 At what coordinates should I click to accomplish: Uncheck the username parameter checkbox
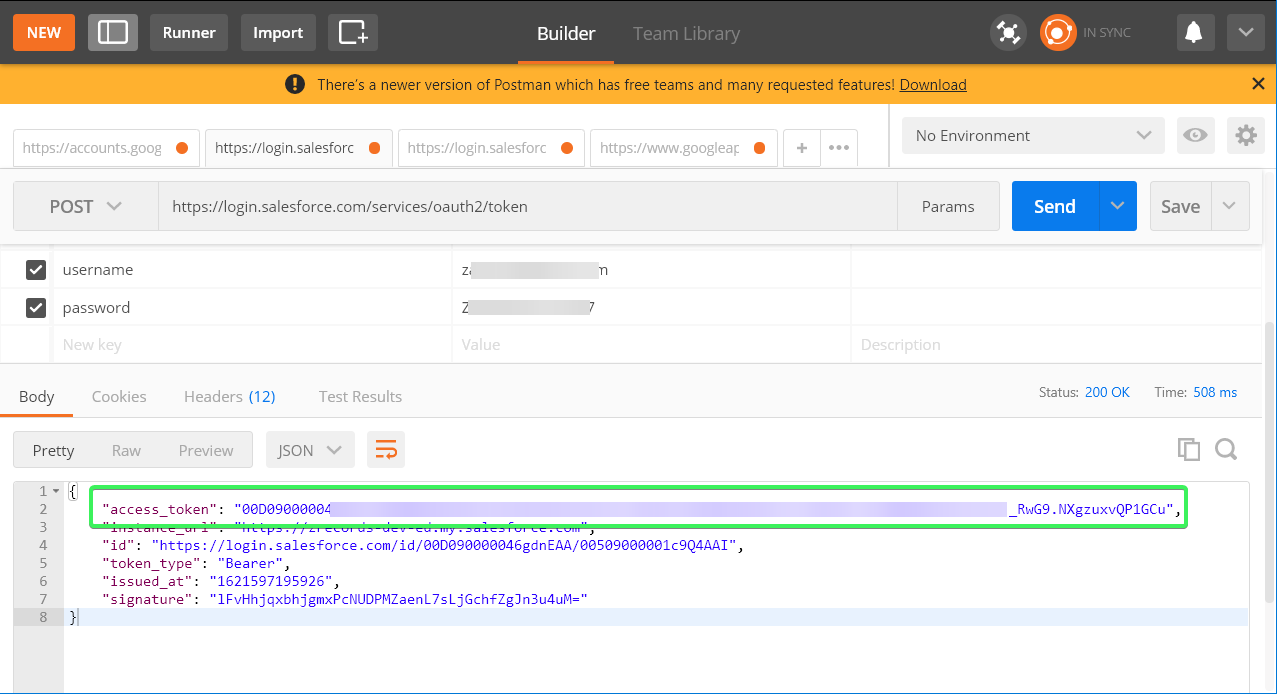click(36, 270)
